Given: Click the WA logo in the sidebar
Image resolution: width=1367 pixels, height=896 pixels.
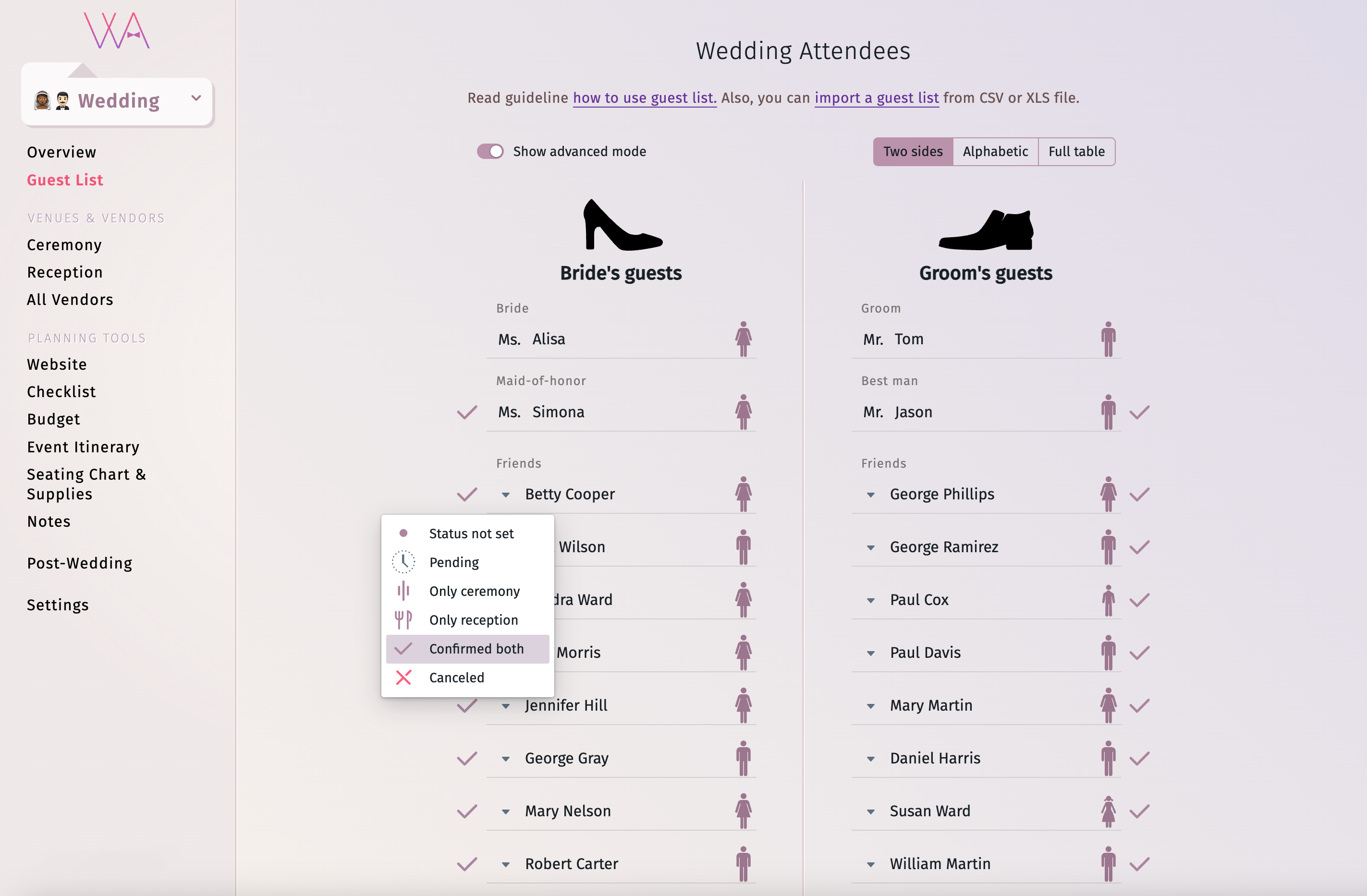Looking at the screenshot, I should pos(117,31).
